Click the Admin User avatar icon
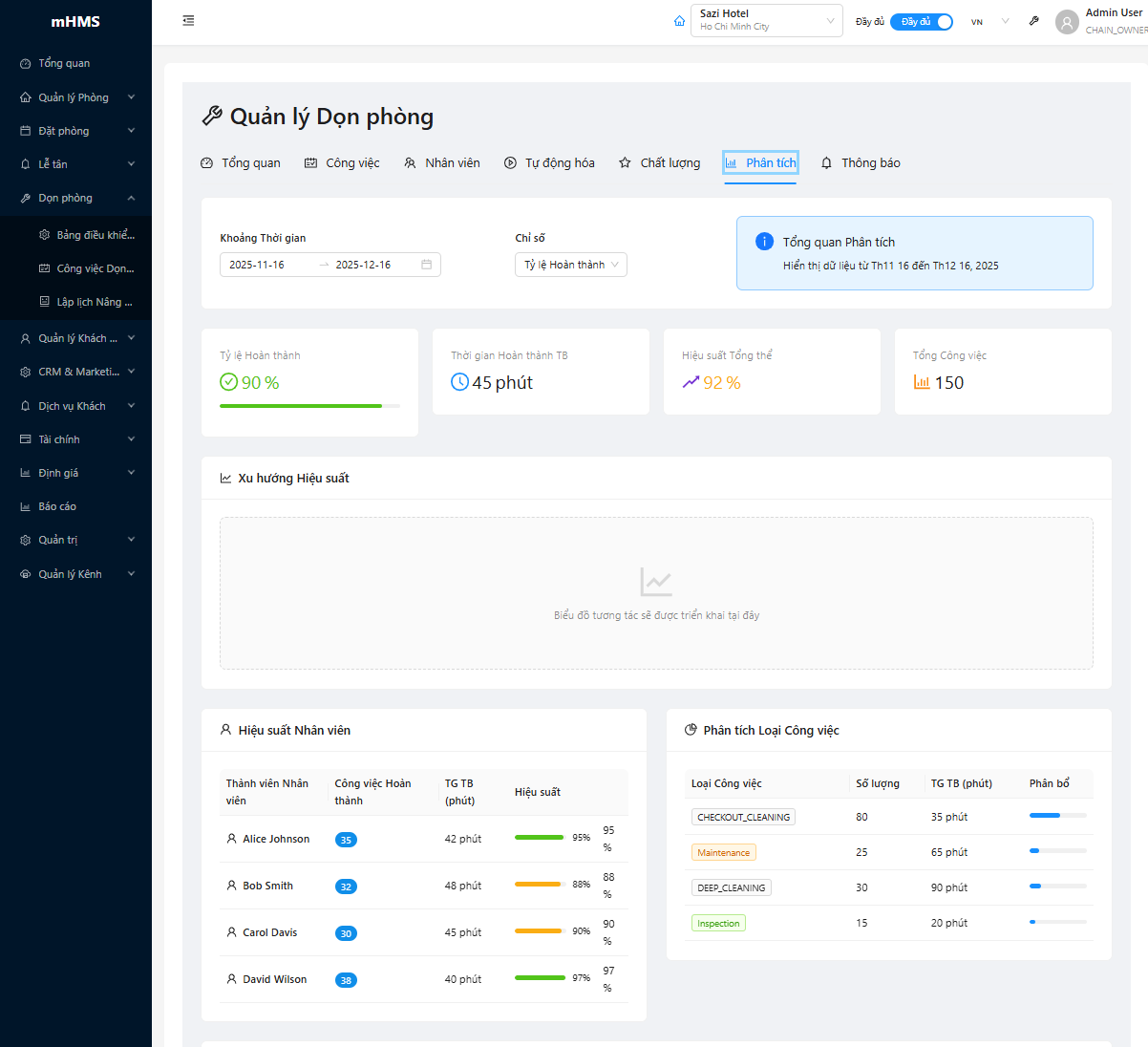Screen dimensions: 1148x1047 pos(1067,22)
